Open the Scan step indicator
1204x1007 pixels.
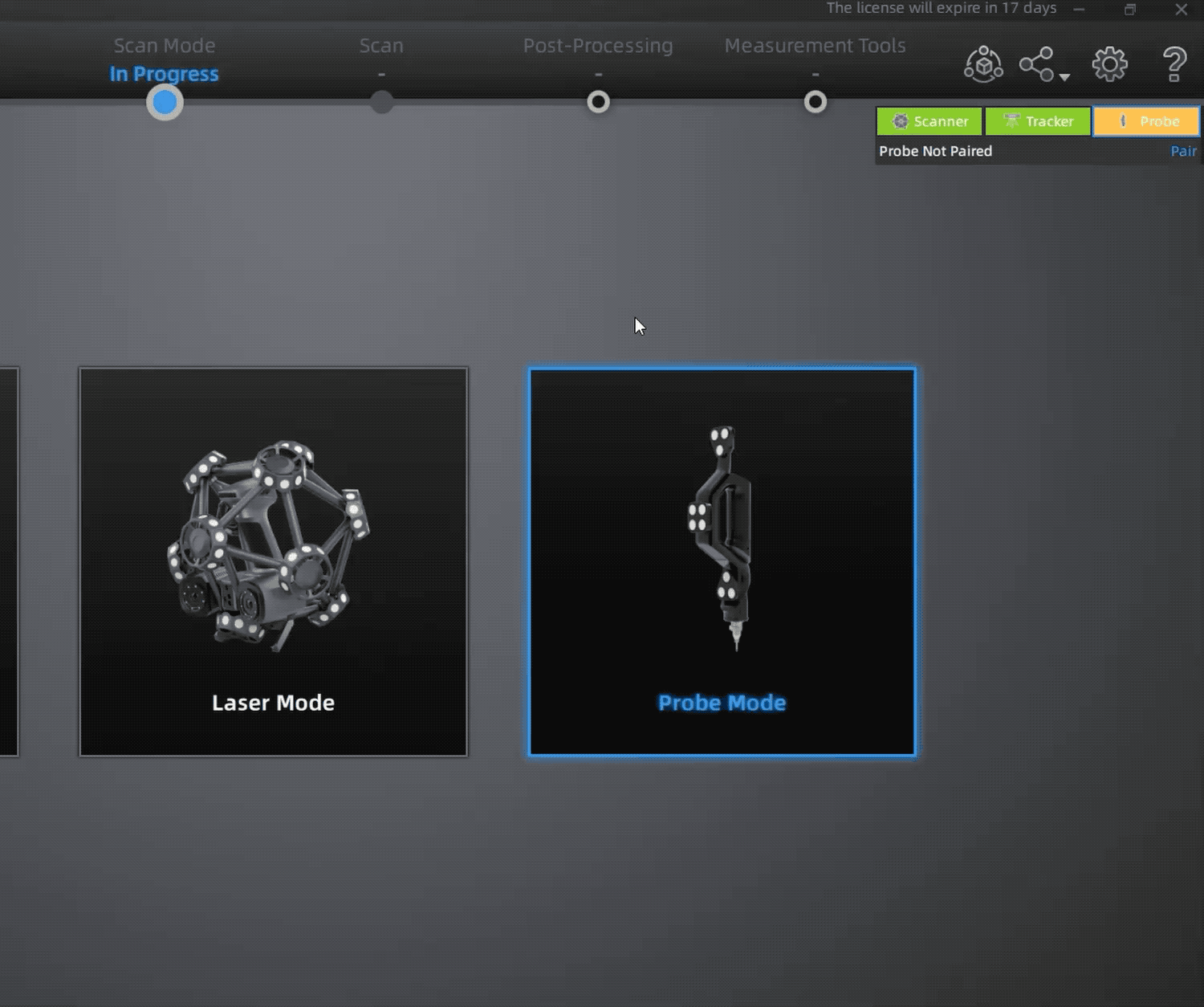tap(381, 102)
